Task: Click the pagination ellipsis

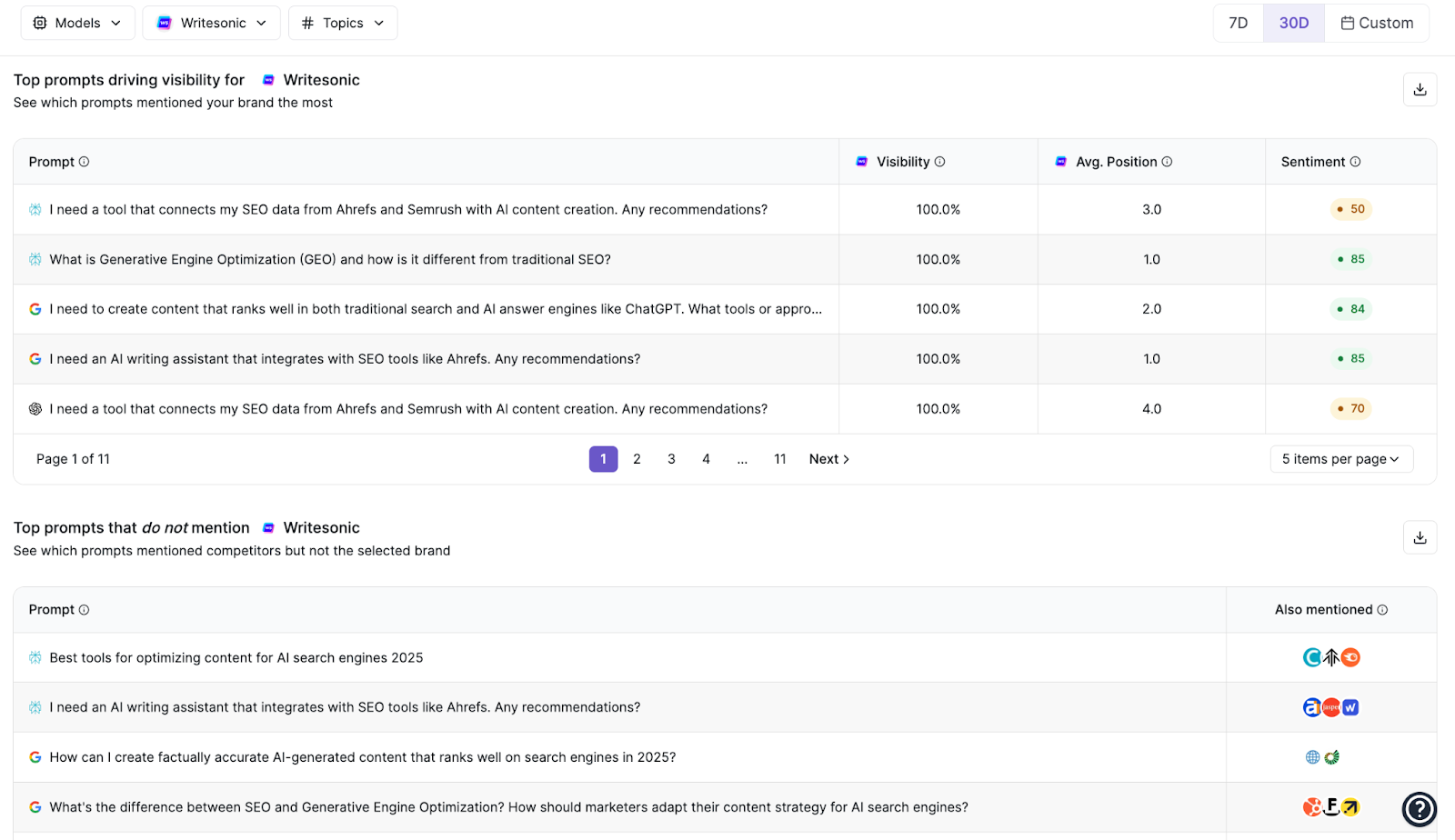Action: 742,459
